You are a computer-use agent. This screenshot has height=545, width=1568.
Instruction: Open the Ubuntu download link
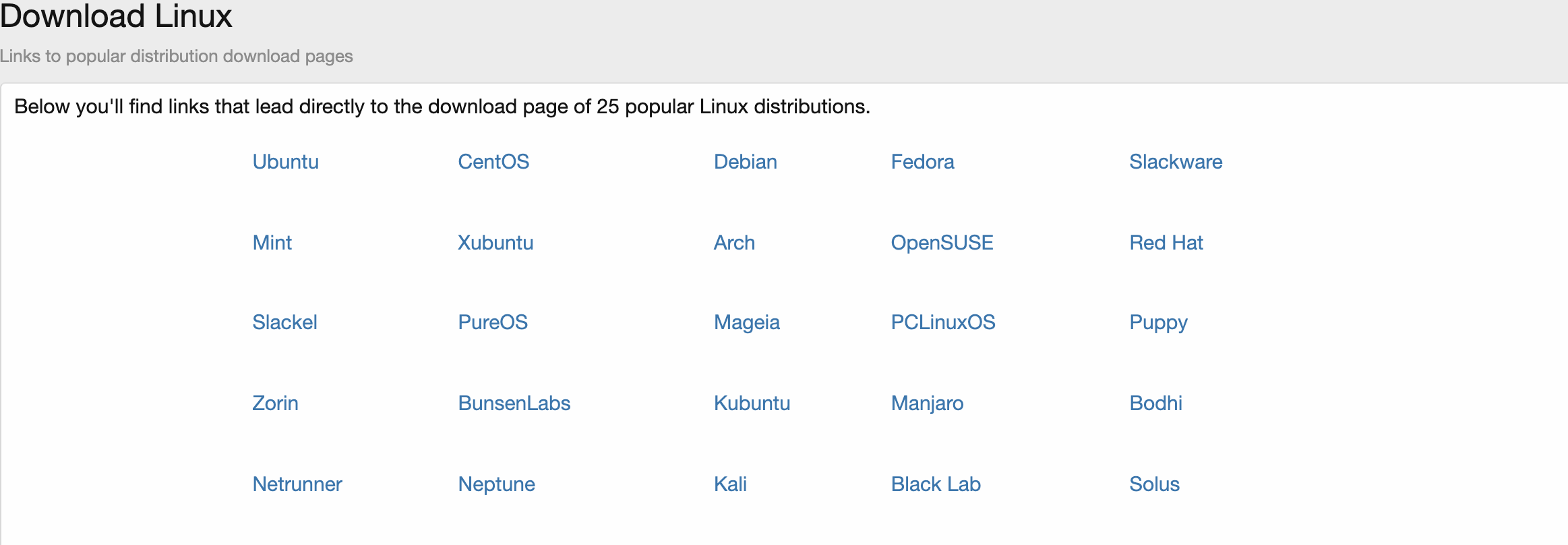(285, 162)
